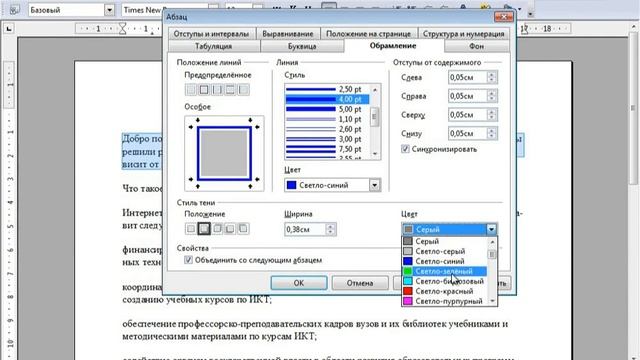
Task: Close the Абзац dialog
Action: point(503,17)
